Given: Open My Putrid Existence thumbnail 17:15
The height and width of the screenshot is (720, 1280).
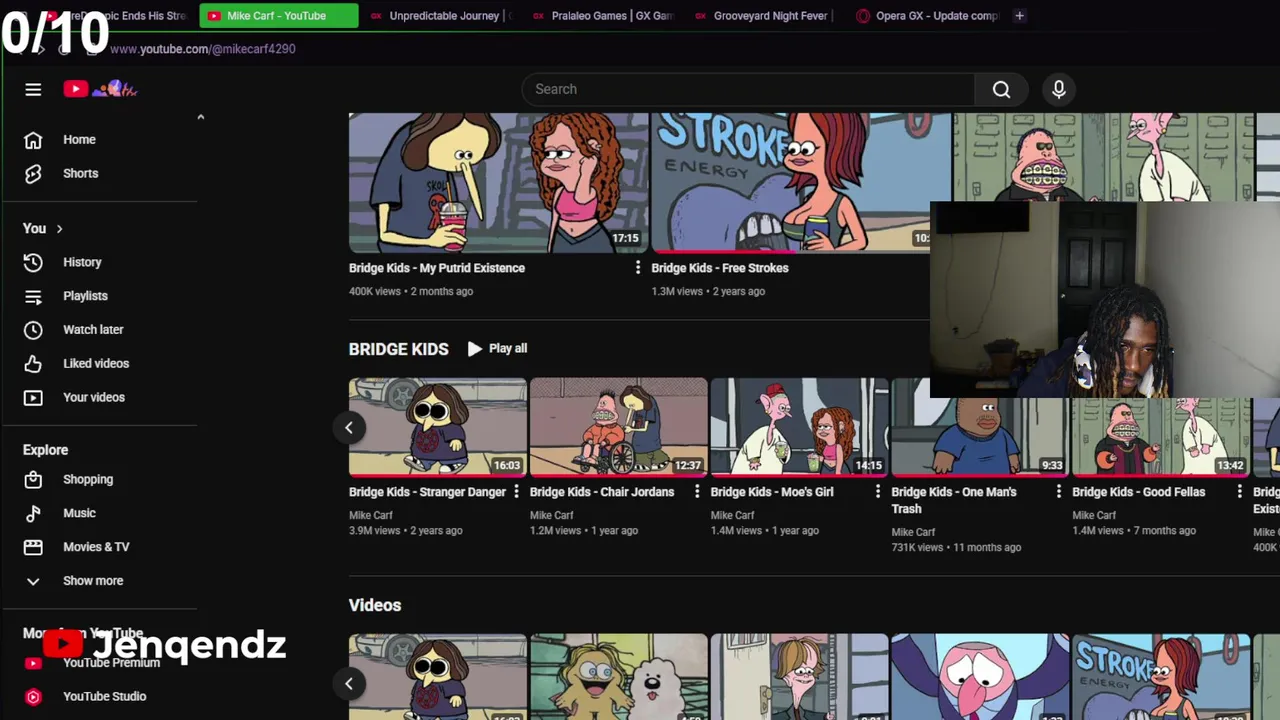Looking at the screenshot, I should point(499,183).
